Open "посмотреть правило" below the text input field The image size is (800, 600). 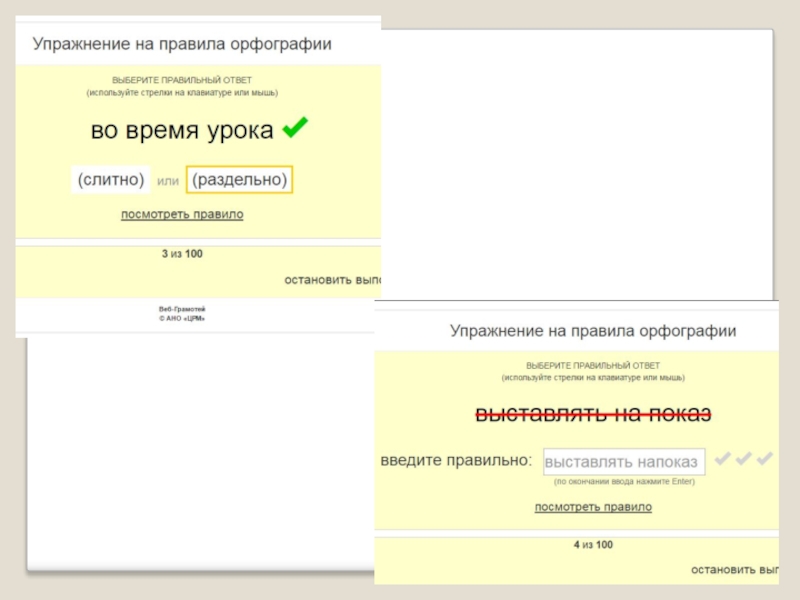click(x=593, y=507)
